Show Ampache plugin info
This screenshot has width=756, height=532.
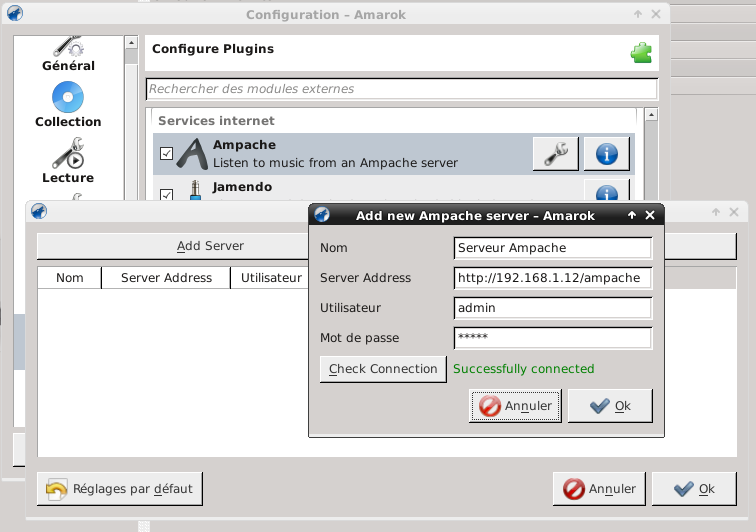pos(607,154)
